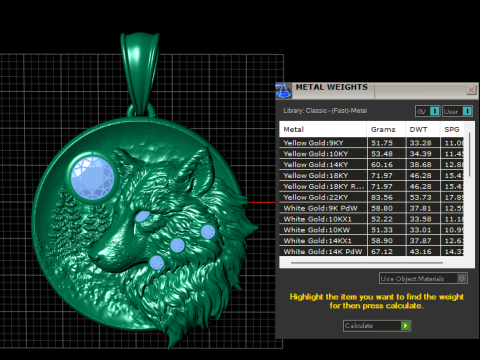Viewport: 480px width, 360px height.
Task: Sort by the Grams column header
Action: pyautogui.click(x=386, y=129)
